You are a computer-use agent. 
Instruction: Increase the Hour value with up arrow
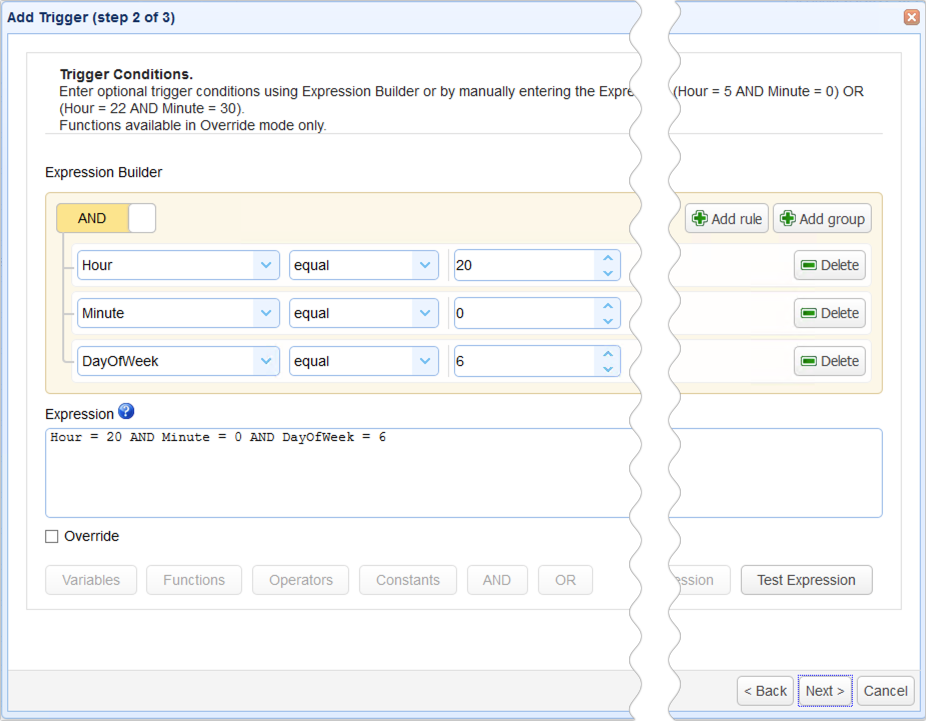(x=608, y=258)
